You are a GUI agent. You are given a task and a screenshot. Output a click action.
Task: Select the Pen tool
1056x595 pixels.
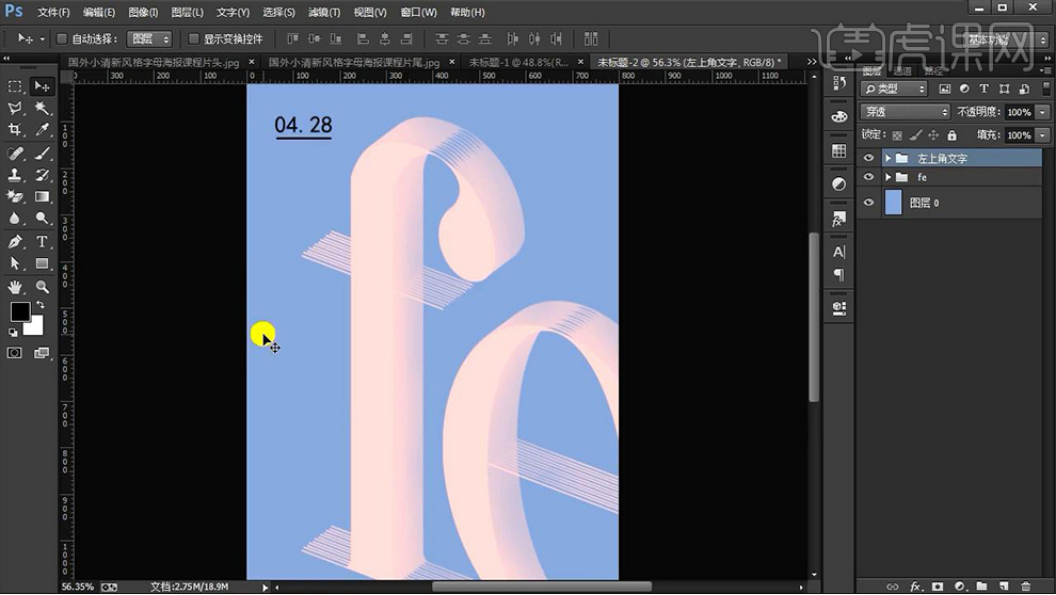pos(15,242)
